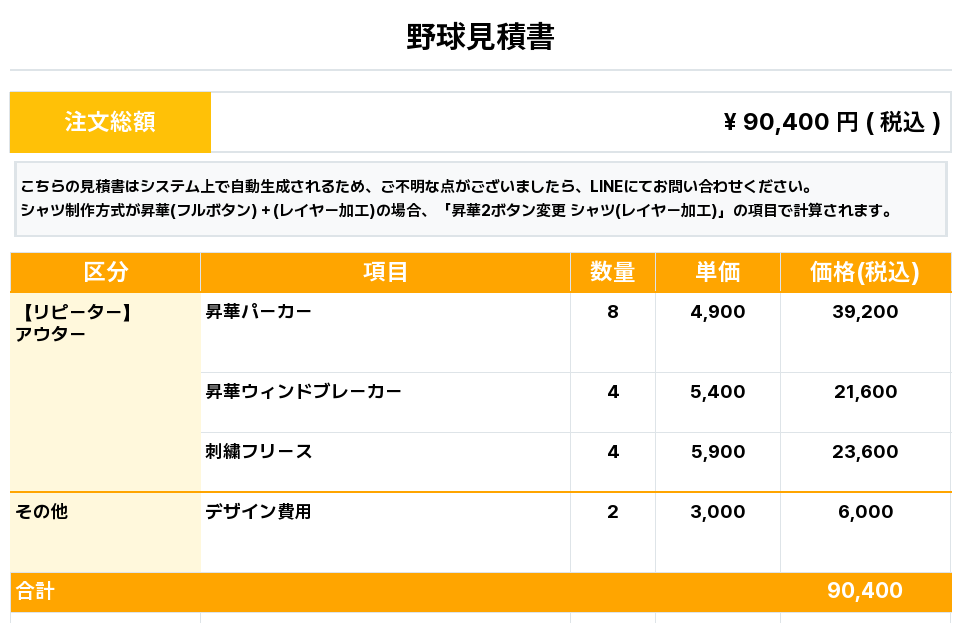
Task: Click the 23,600 price cell
Action: [x=865, y=452]
